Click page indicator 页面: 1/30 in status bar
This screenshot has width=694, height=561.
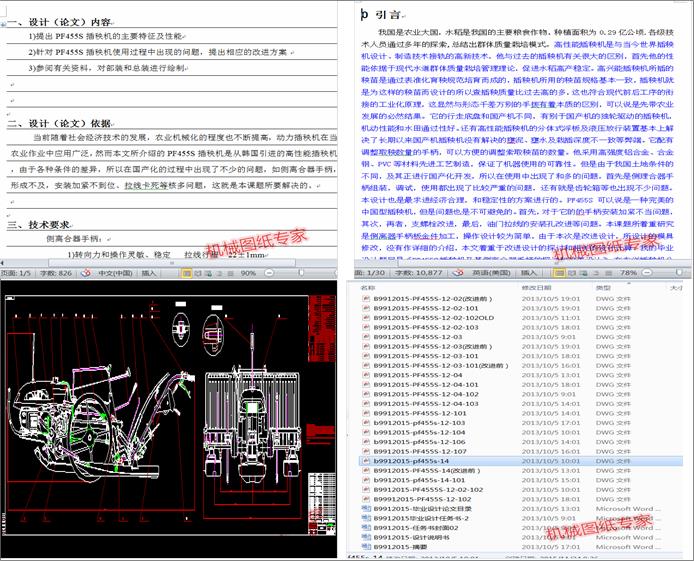tap(368, 272)
